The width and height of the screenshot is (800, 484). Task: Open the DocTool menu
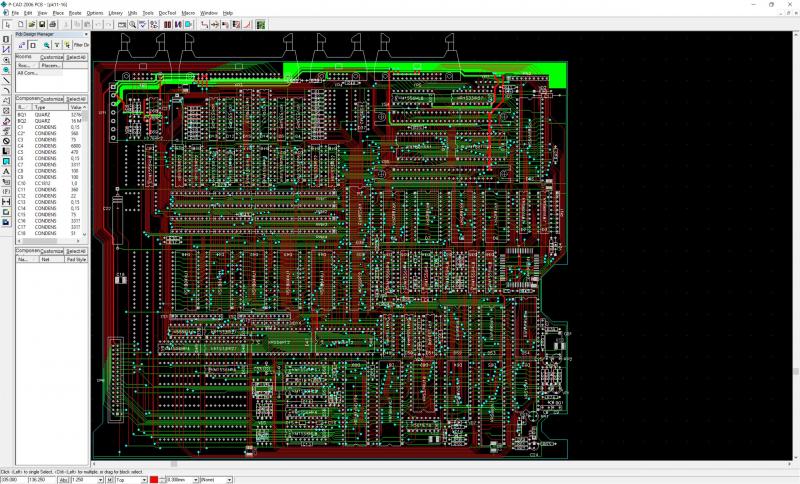[x=166, y=13]
